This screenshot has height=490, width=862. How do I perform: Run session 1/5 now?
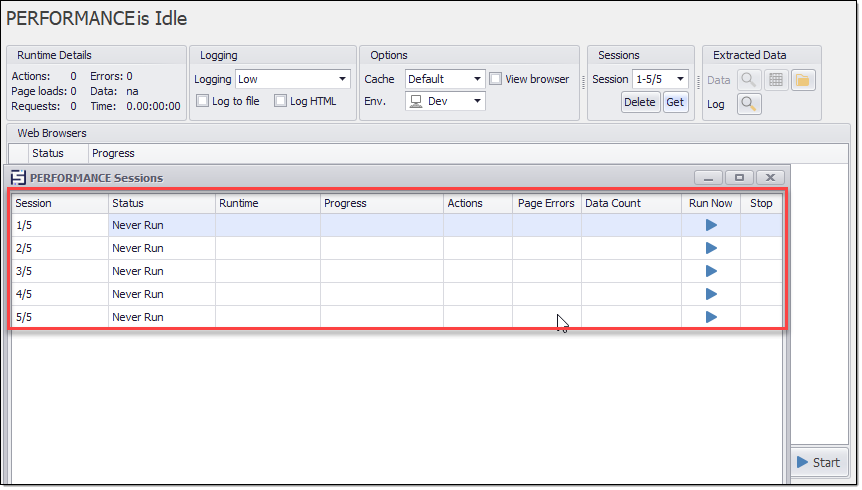(x=711, y=225)
